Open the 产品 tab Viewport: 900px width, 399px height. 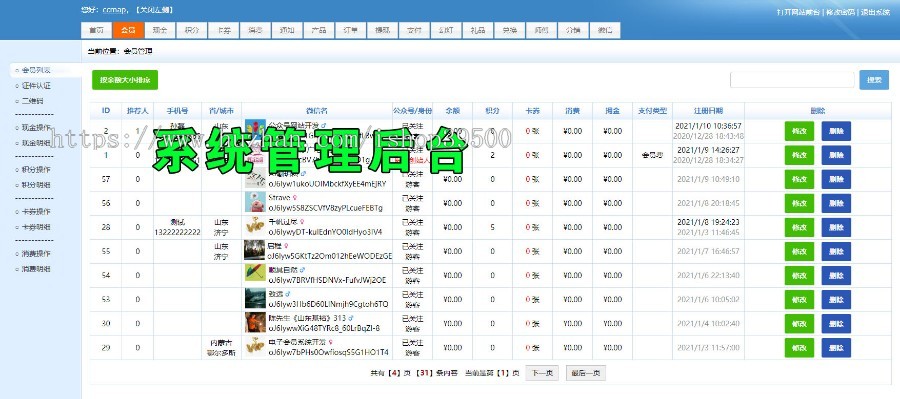coord(319,30)
